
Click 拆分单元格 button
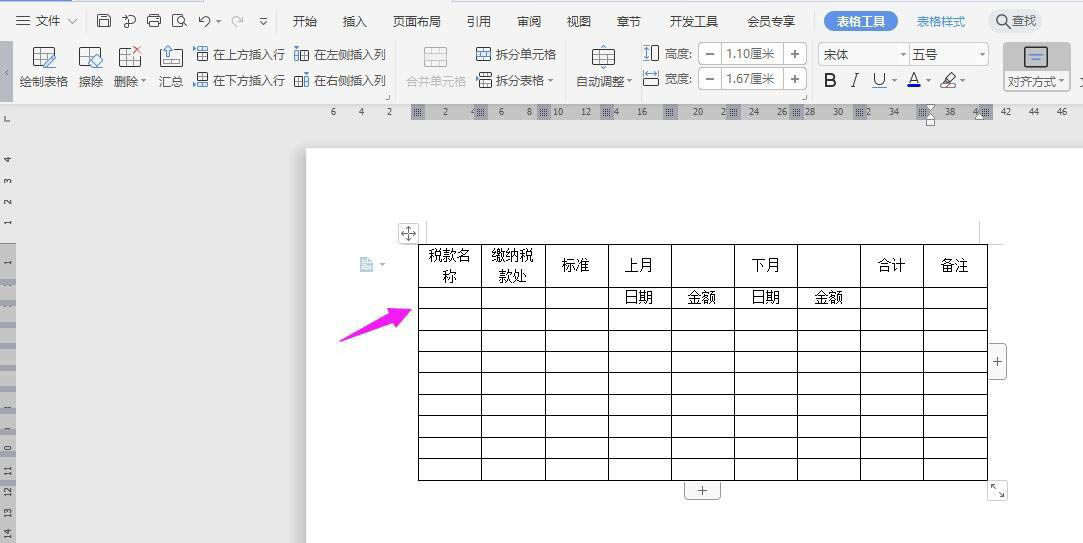tap(516, 54)
